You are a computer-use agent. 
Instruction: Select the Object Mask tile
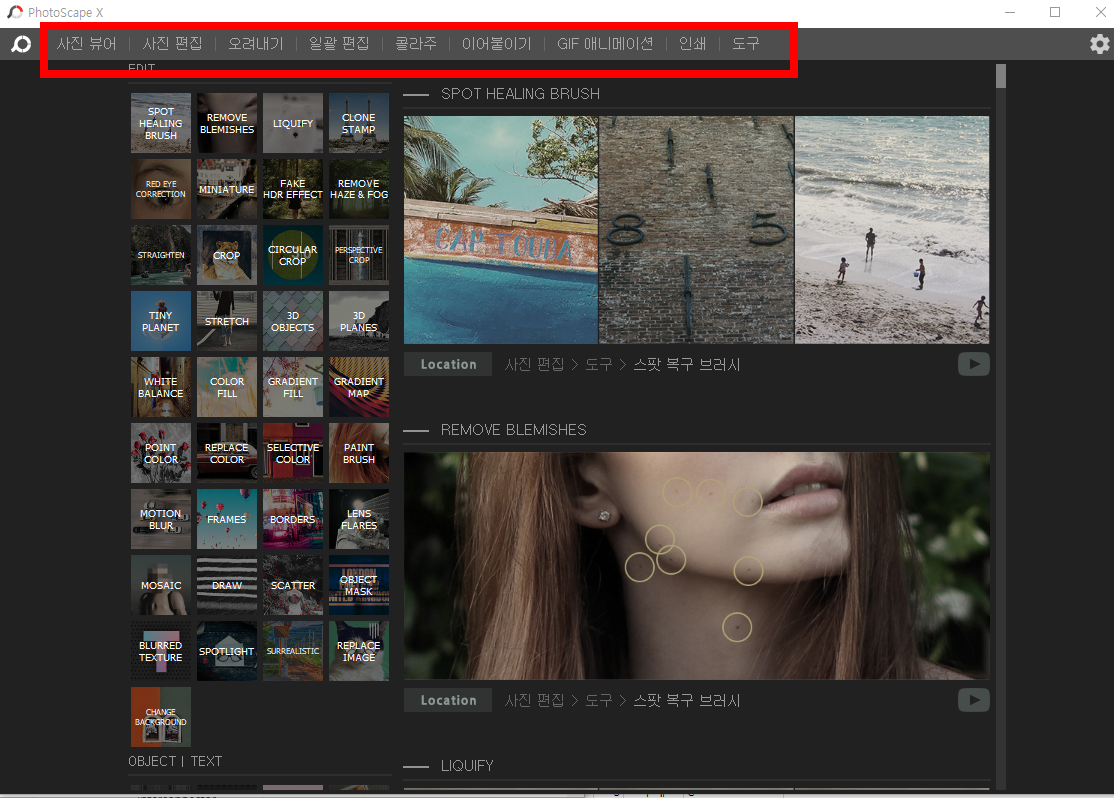[359, 586]
